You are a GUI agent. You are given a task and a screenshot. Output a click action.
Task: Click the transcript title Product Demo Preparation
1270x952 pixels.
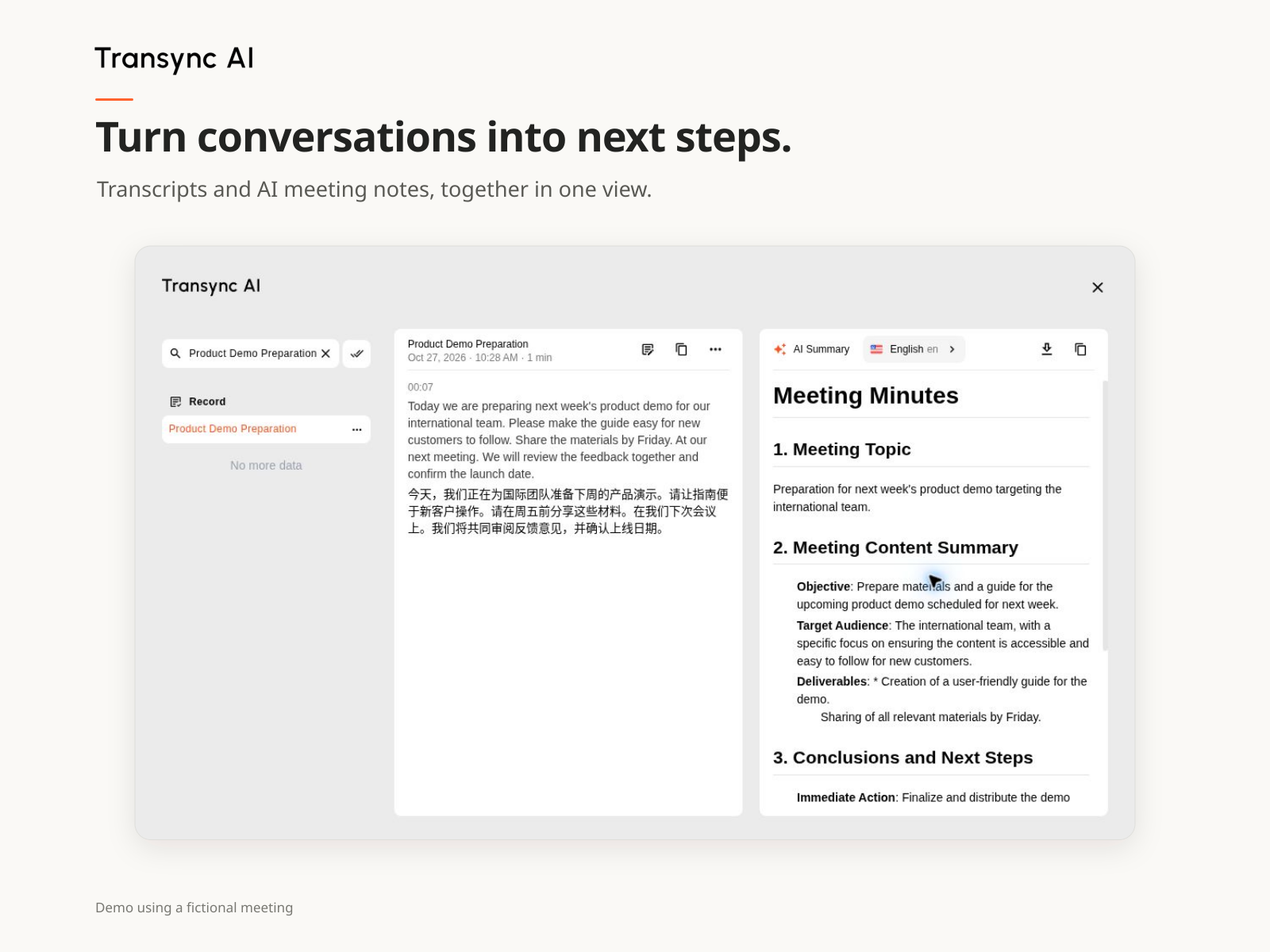pos(468,344)
